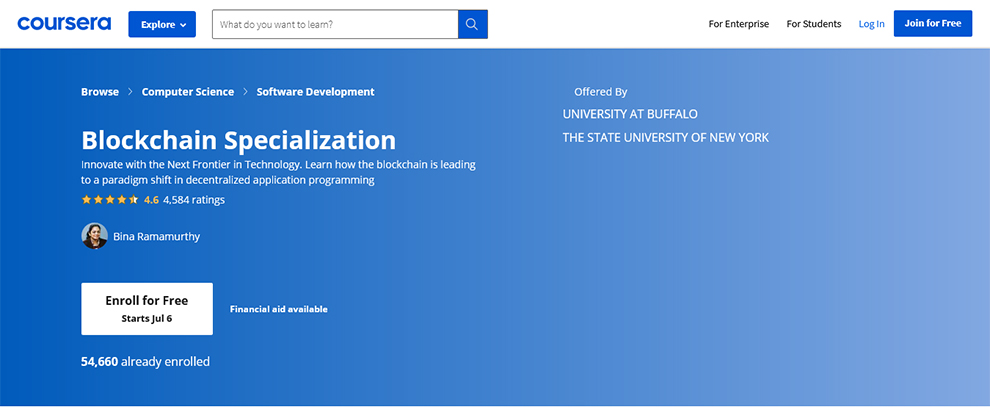Click the Enroll for Free button
Screen dimensions: 990x407
(x=147, y=309)
